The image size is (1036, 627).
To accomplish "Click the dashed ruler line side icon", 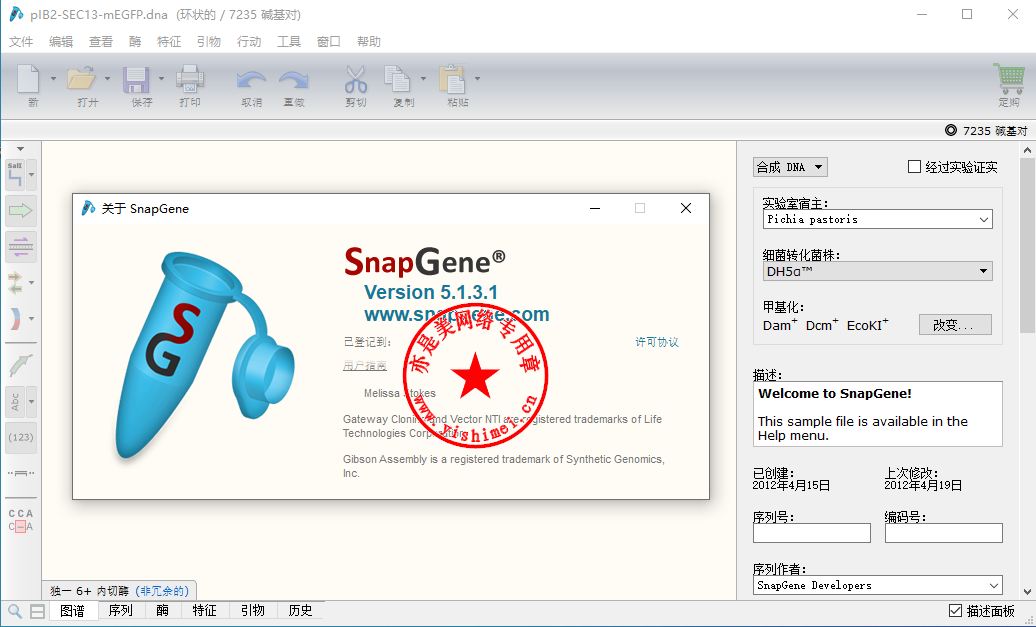I will tap(20, 473).
